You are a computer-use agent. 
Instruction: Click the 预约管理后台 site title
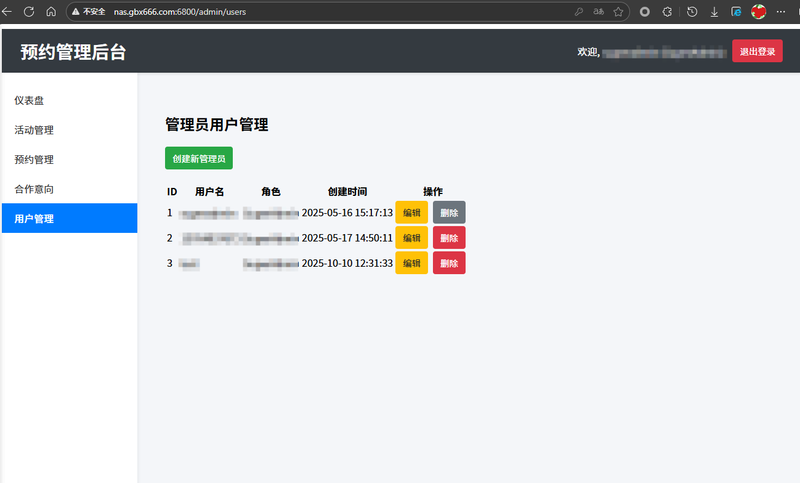pyautogui.click(x=73, y=52)
